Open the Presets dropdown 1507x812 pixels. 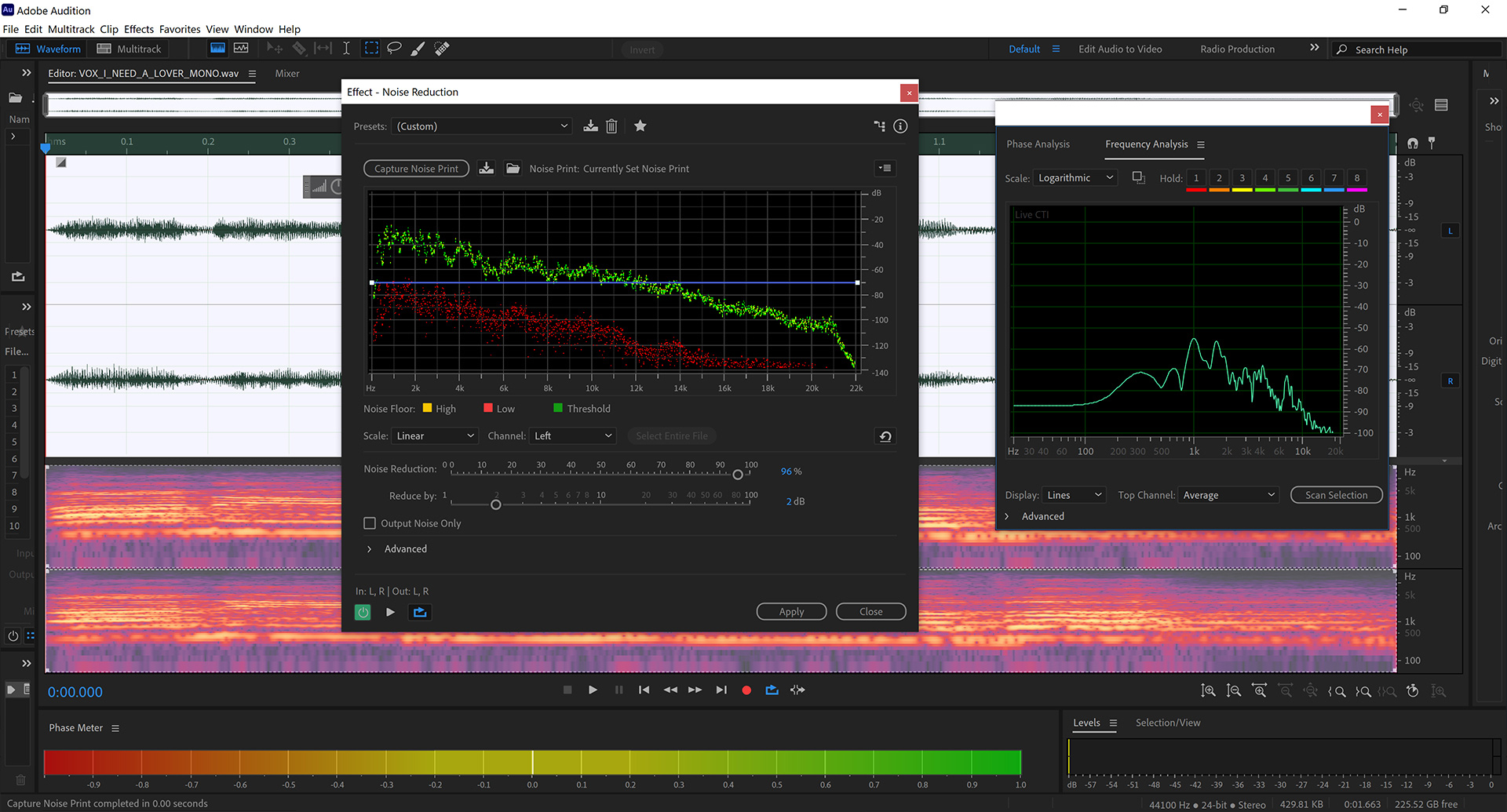pos(482,126)
